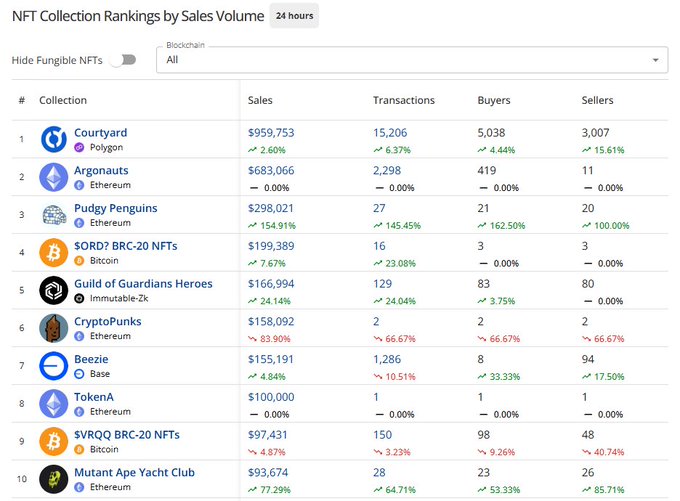Viewport: 680px width, 501px height.
Task: Open the Beezie collection link
Action: (x=91, y=359)
